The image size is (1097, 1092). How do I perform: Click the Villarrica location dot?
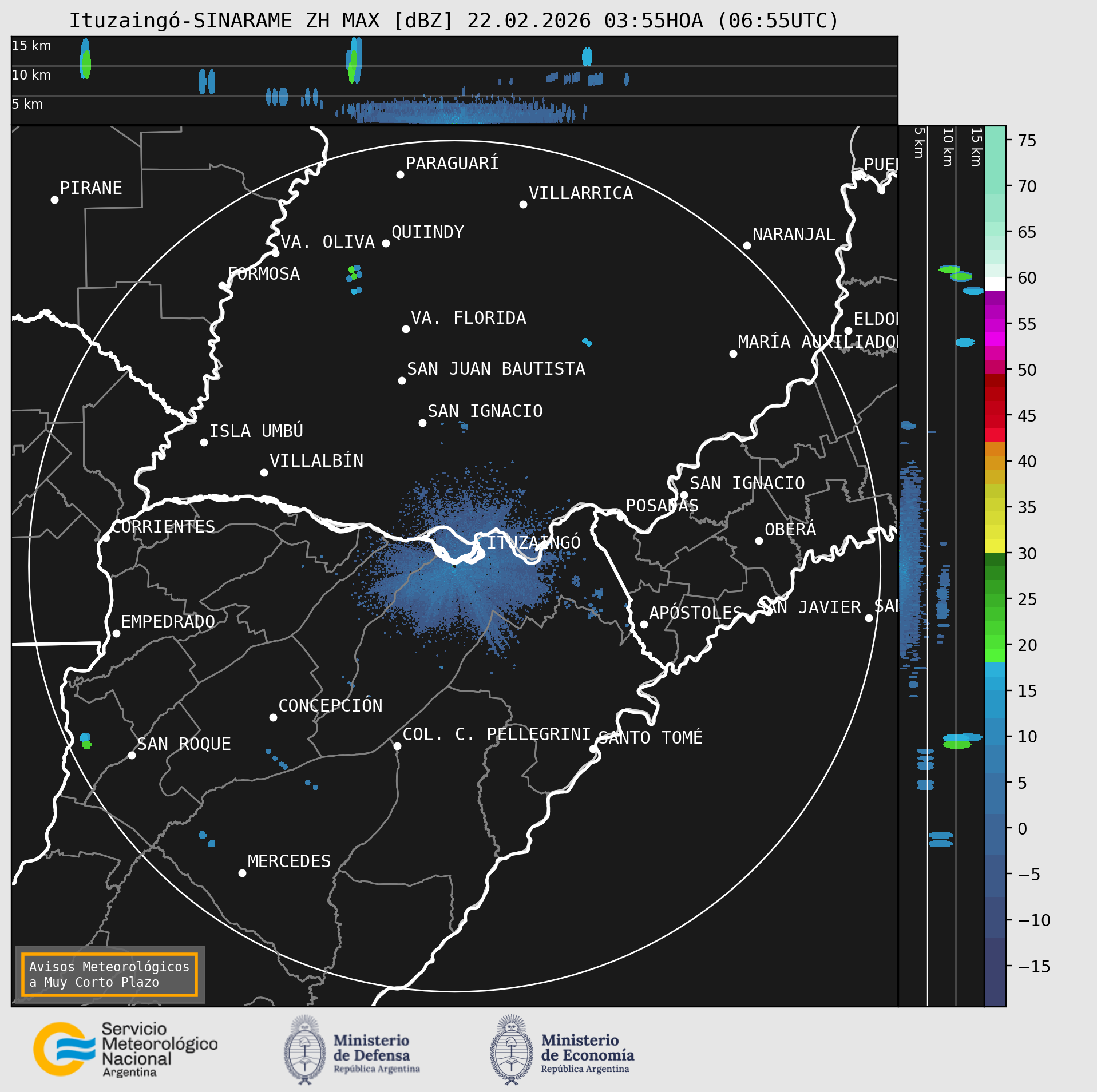point(523,204)
